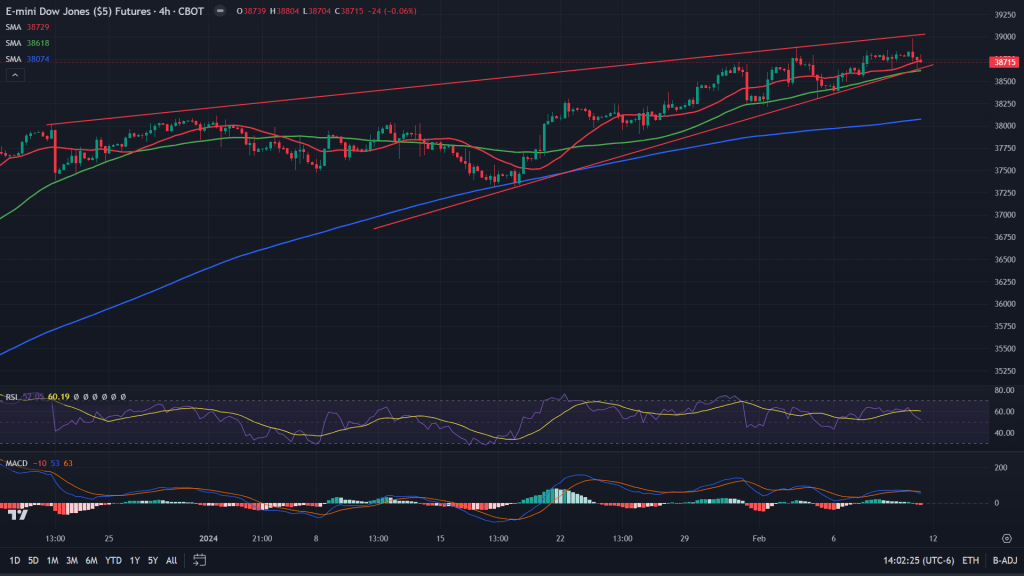The image size is (1024, 576).
Task: Click the TradingView logo icon
Action: click(18, 514)
